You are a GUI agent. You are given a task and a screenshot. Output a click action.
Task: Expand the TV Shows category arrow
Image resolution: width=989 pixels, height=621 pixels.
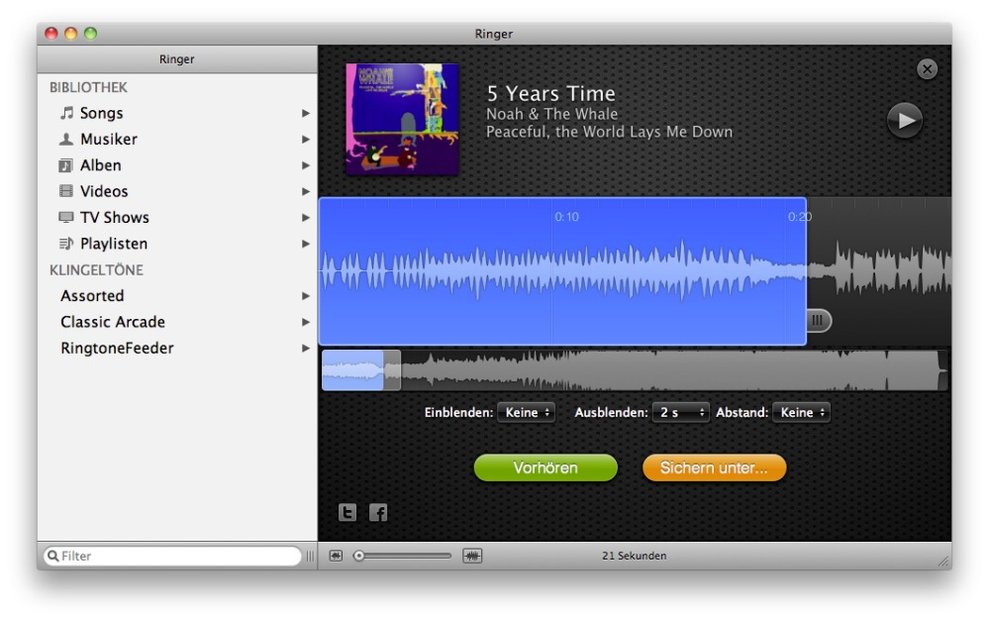pyautogui.click(x=306, y=218)
